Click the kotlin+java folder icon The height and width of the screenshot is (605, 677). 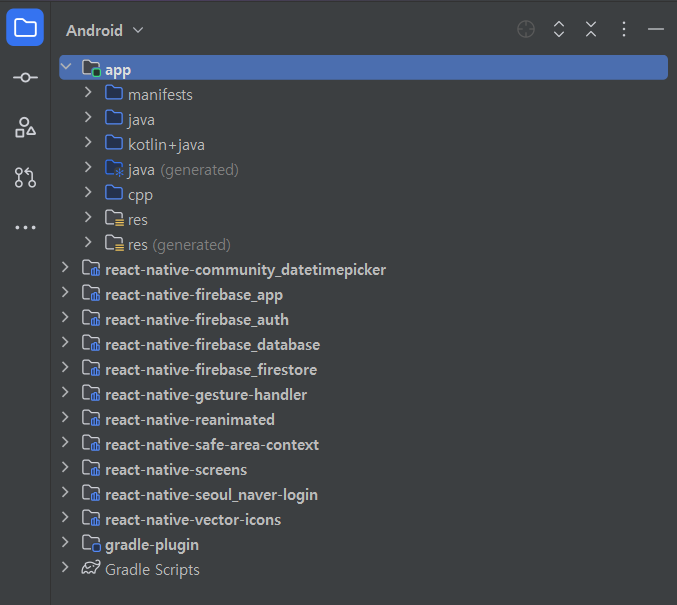[x=114, y=143]
